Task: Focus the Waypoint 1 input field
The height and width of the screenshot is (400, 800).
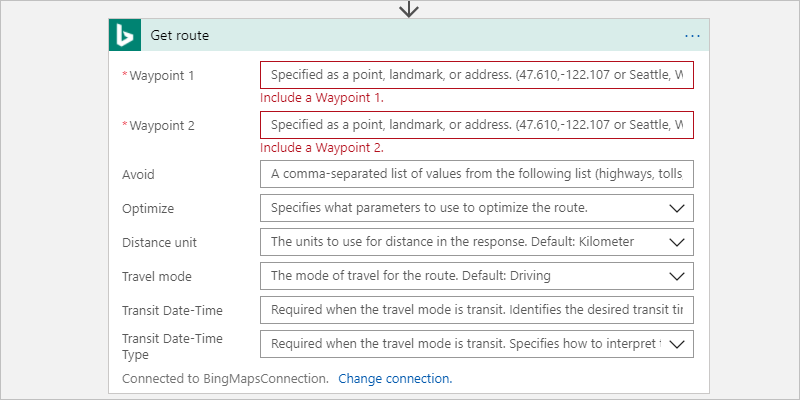Action: pyautogui.click(x=476, y=75)
